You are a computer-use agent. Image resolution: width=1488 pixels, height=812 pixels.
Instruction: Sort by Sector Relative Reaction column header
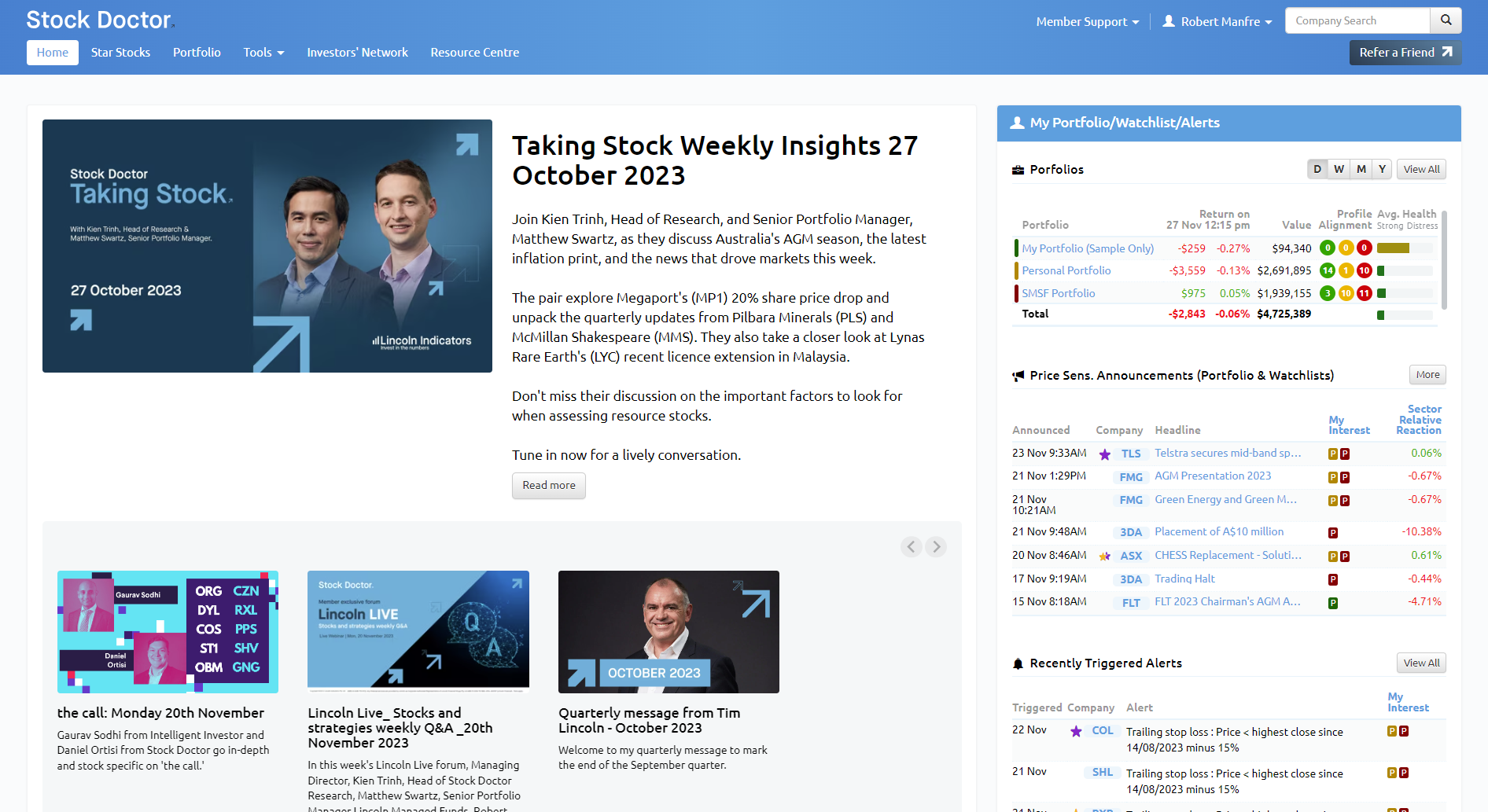click(x=1419, y=420)
